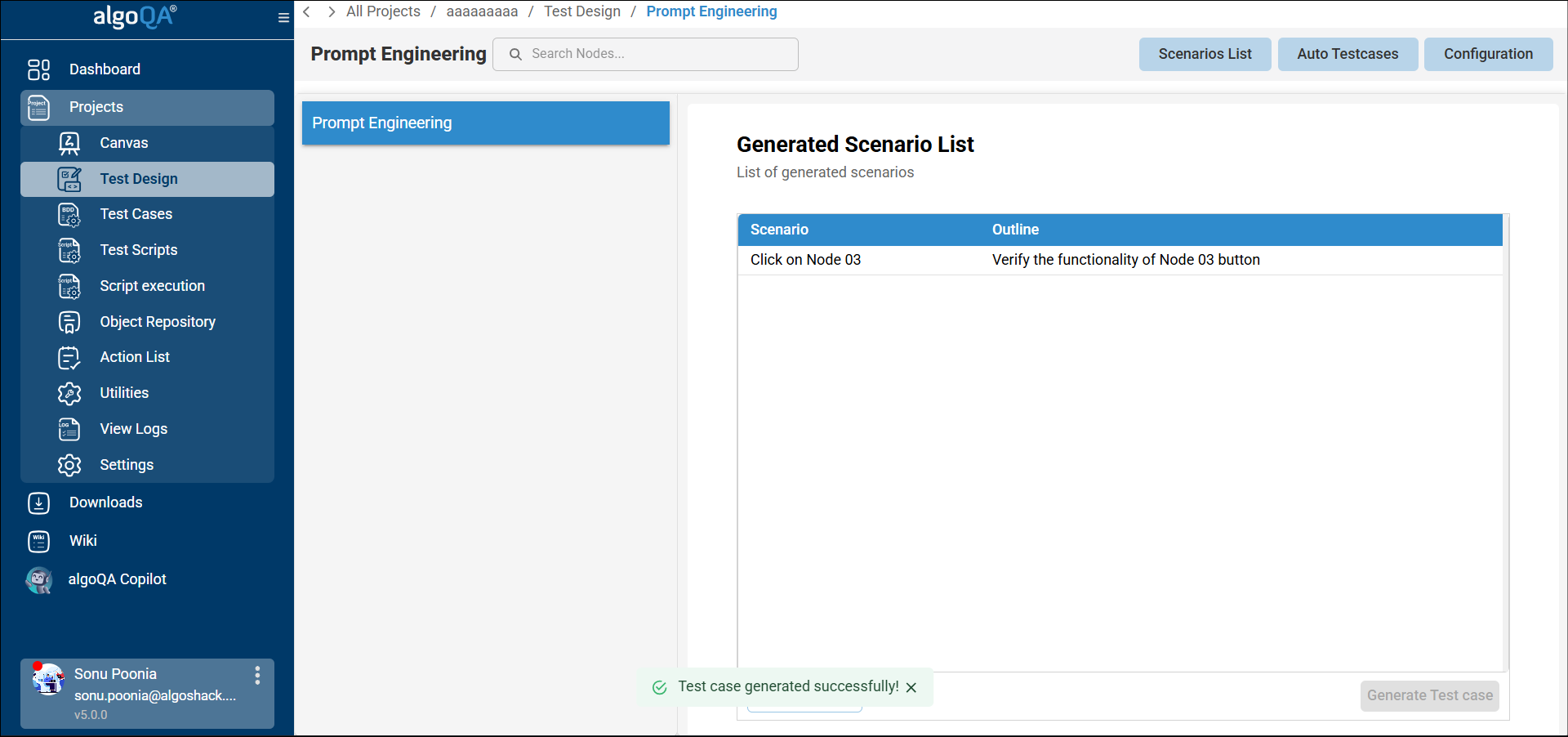The width and height of the screenshot is (1568, 737).
Task: Open Script execution menu item
Action: point(152,286)
